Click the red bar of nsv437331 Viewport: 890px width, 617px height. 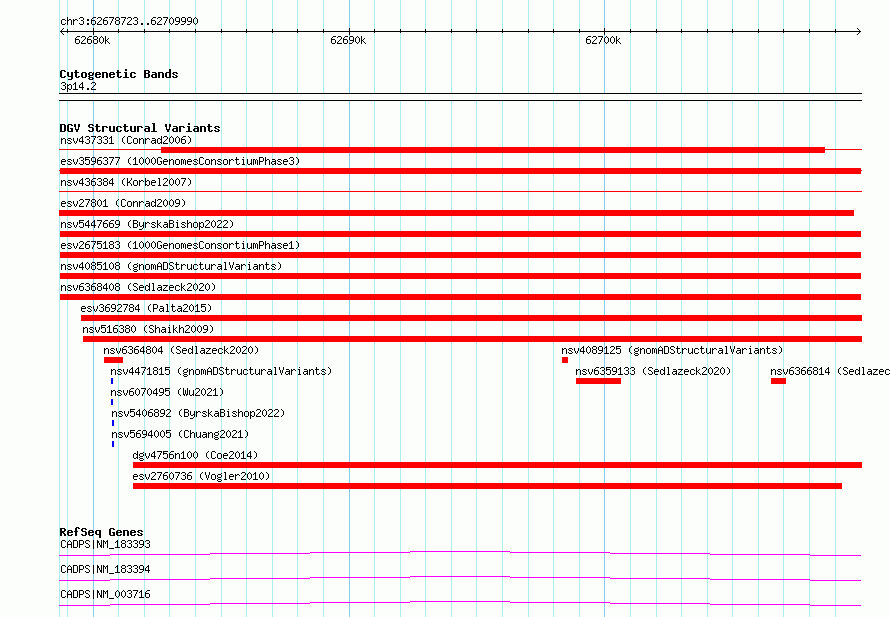pyautogui.click(x=493, y=150)
